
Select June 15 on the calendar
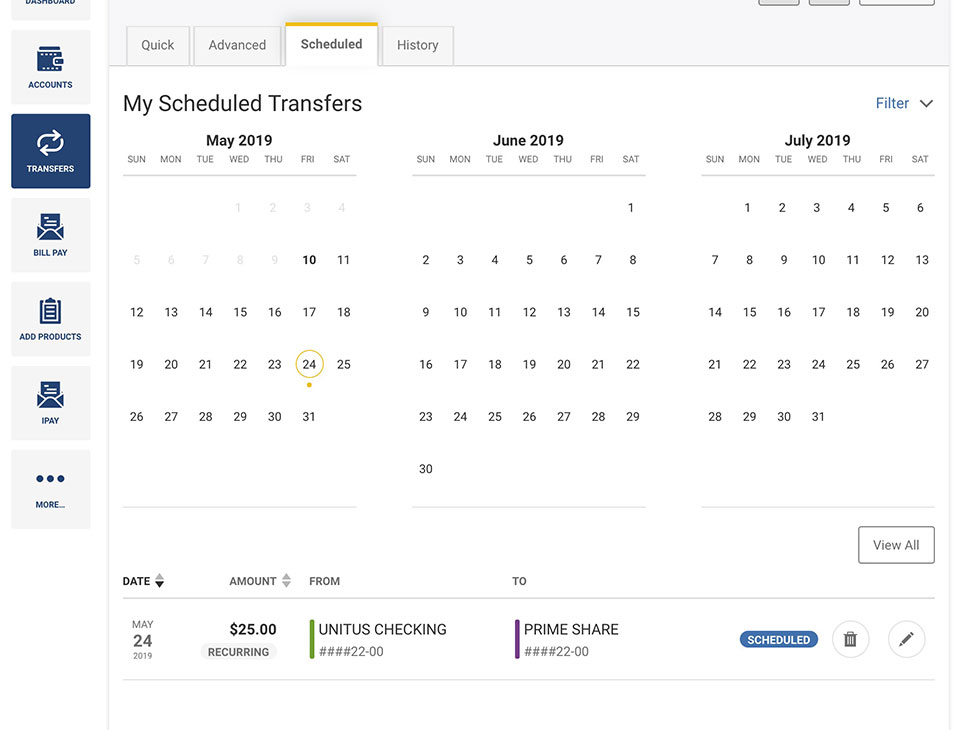(632, 312)
